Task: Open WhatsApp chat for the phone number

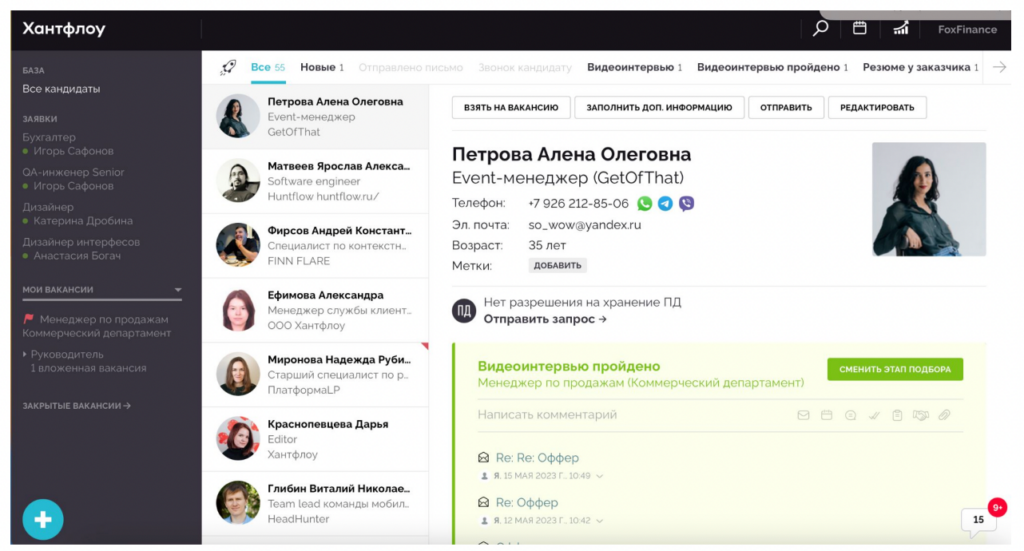Action: (645, 203)
